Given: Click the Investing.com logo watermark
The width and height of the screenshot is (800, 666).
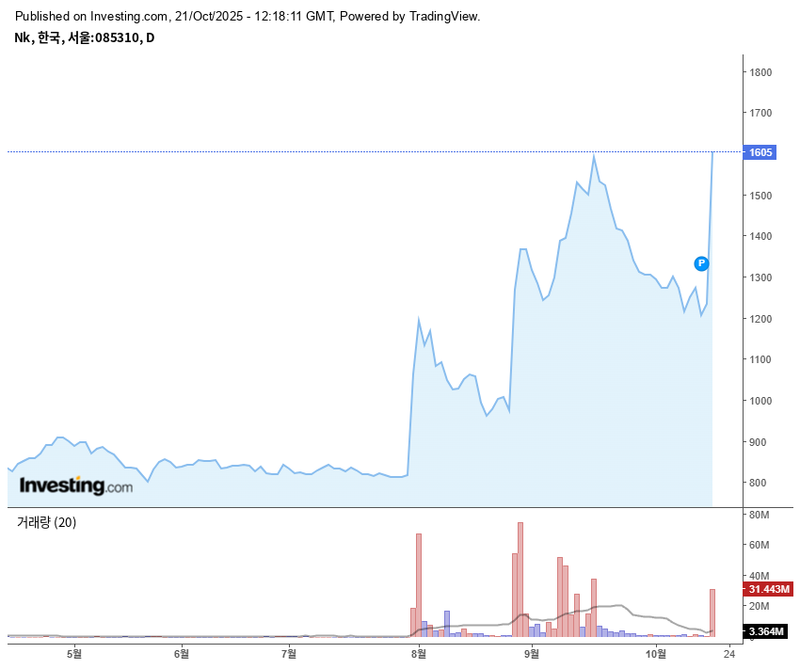Looking at the screenshot, I should tap(76, 486).
